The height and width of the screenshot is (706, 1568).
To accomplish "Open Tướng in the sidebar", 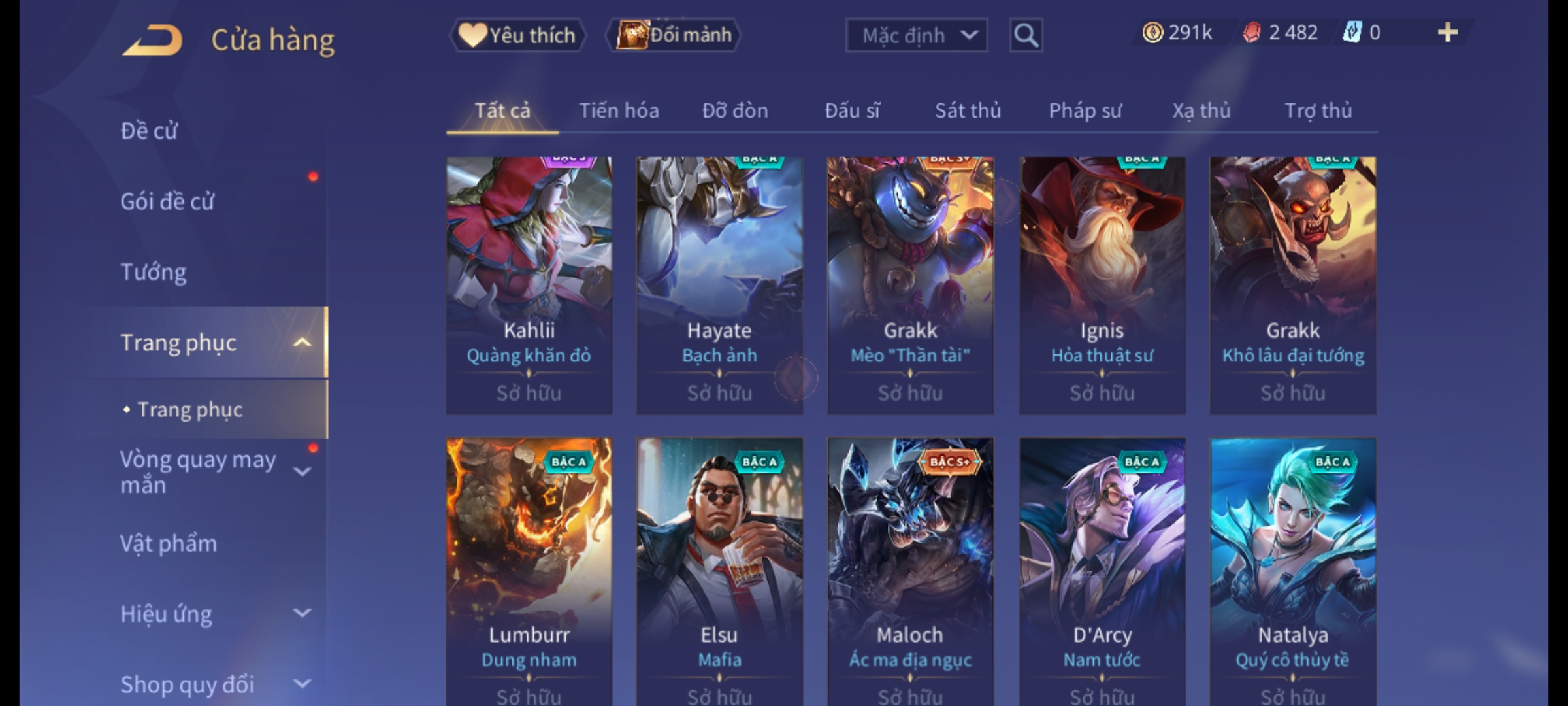I will pyautogui.click(x=154, y=272).
